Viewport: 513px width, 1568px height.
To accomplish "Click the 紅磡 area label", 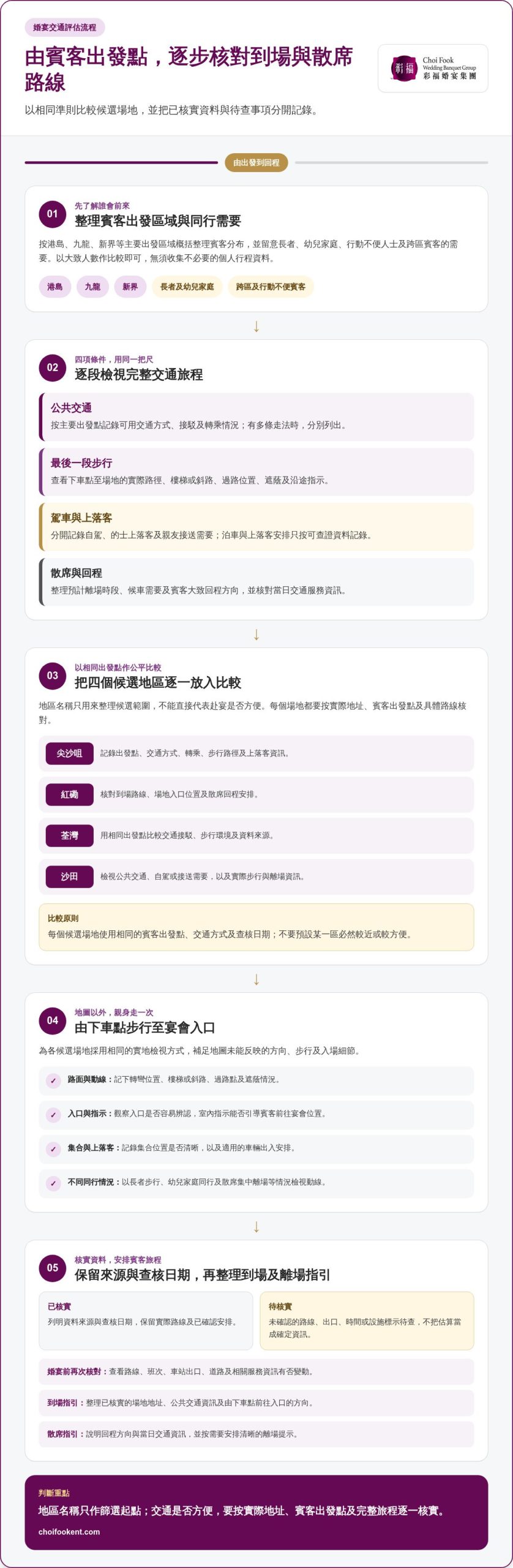I will point(69,794).
